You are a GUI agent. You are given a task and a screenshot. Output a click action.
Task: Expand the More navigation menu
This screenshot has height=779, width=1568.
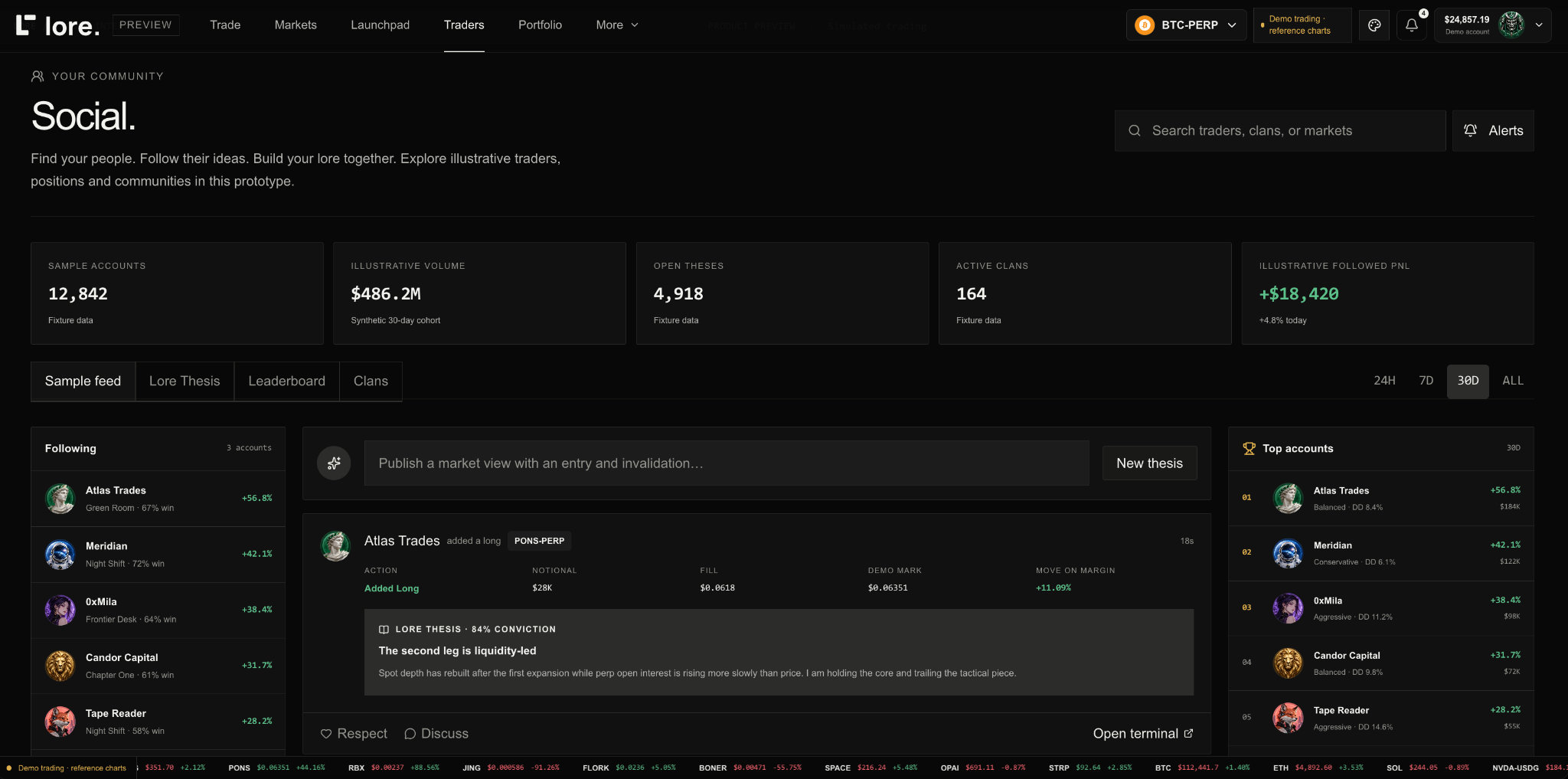617,25
